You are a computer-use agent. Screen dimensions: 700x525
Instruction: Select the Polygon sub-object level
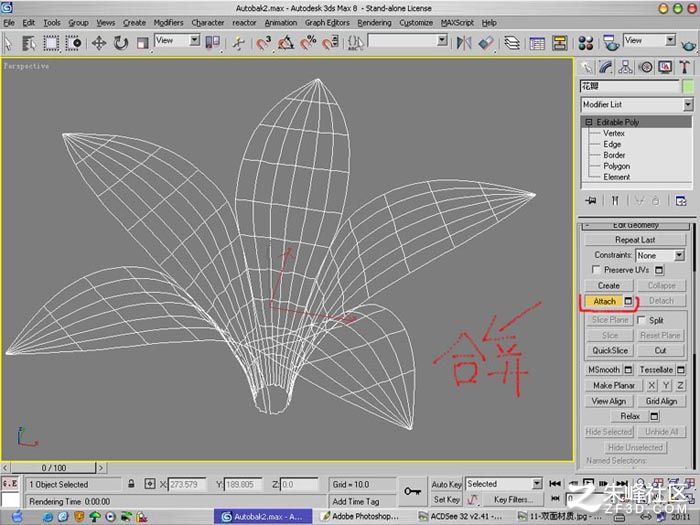(x=617, y=166)
